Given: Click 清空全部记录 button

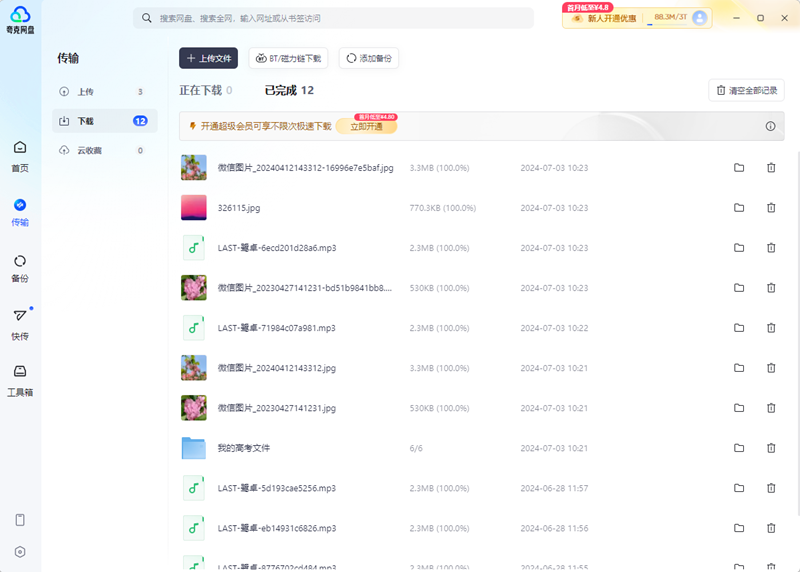Looking at the screenshot, I should (746, 90).
